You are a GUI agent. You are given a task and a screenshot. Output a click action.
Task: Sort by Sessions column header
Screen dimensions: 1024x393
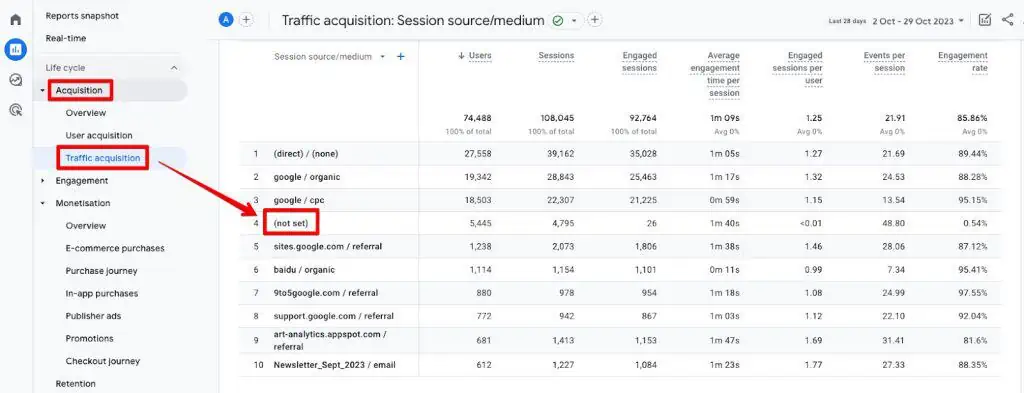coord(556,56)
